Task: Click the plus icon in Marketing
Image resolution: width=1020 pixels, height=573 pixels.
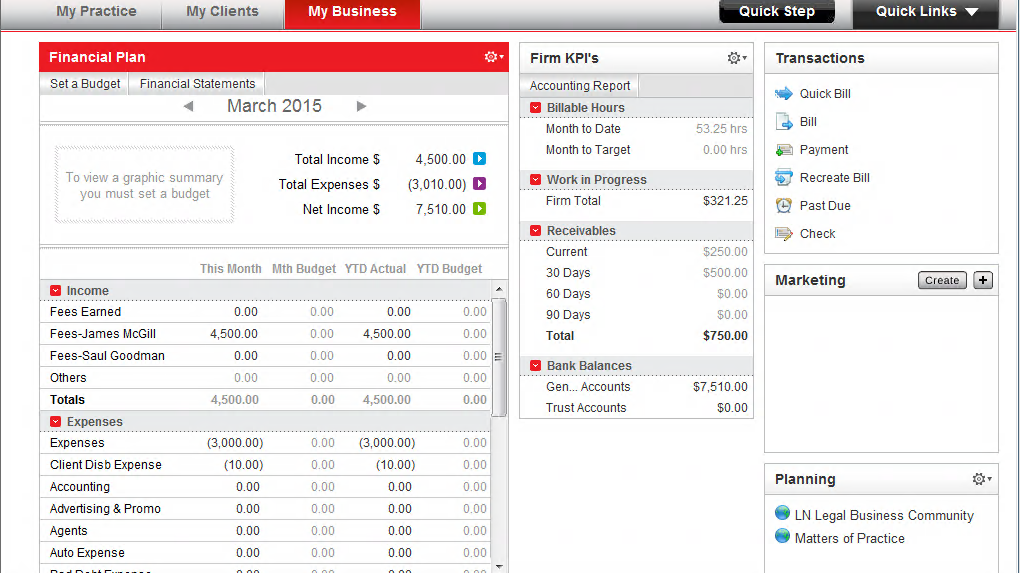Action: pyautogui.click(x=983, y=280)
